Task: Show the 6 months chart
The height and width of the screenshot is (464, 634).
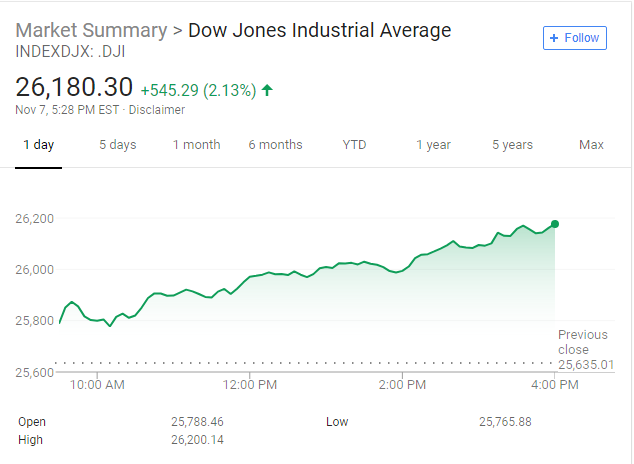Action: 275,145
